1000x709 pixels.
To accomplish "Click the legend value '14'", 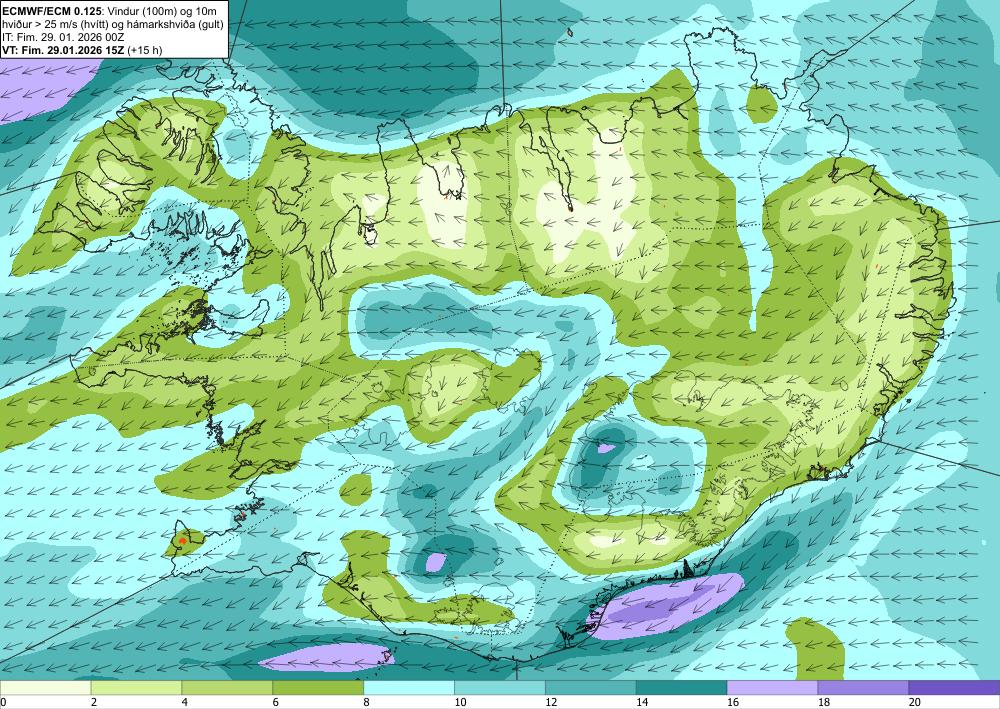I will coord(642,702).
